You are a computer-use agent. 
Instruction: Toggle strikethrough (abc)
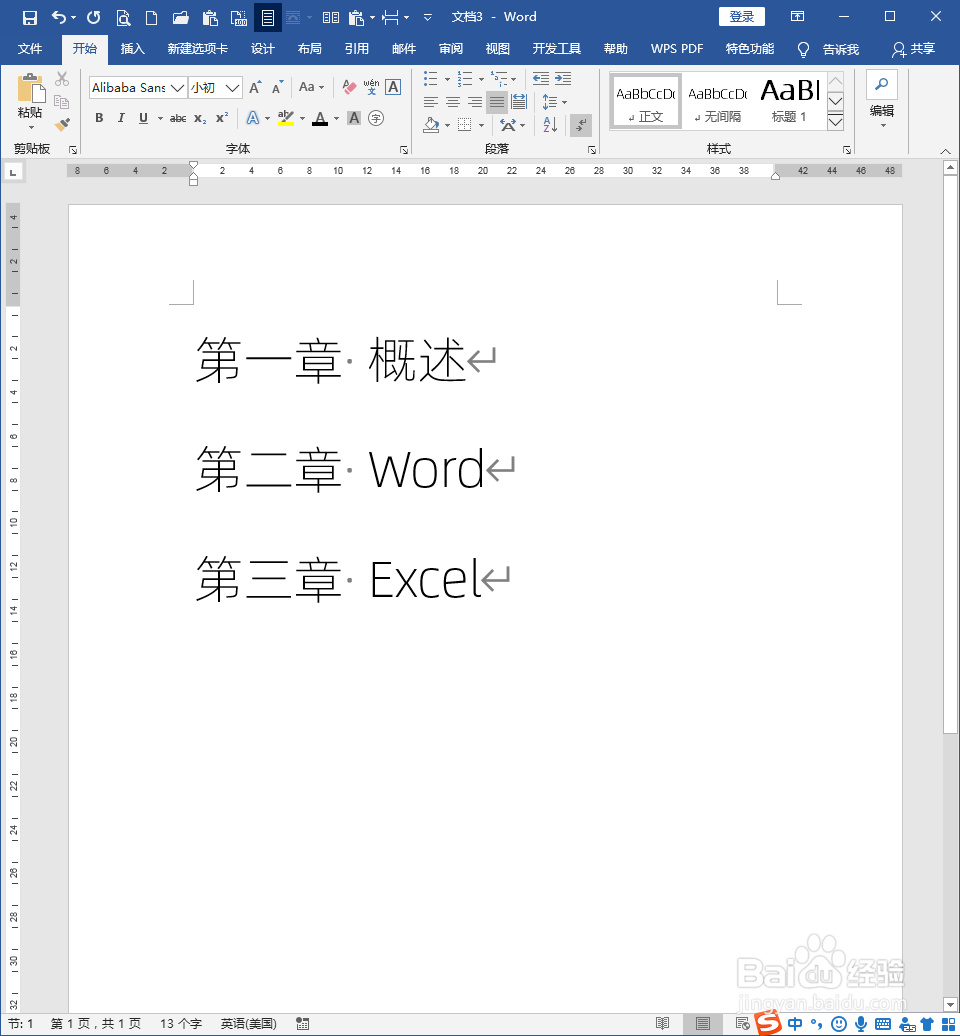pyautogui.click(x=178, y=118)
